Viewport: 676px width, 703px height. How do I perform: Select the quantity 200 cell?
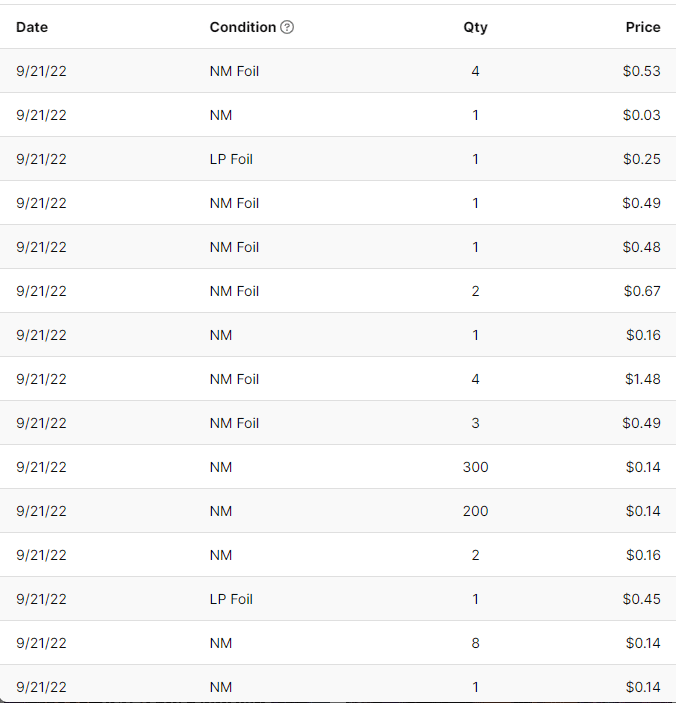coord(476,511)
